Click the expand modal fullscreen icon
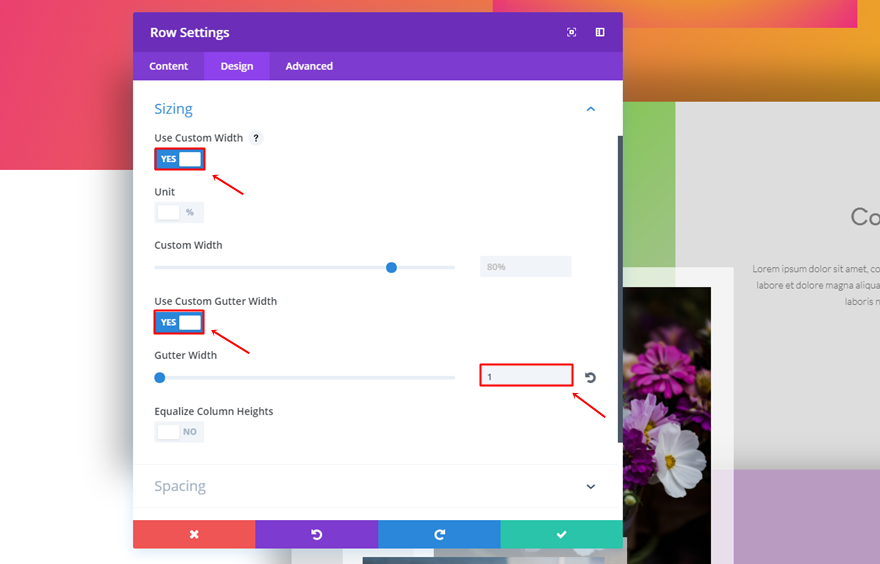Image resolution: width=880 pixels, height=564 pixels. point(571,33)
